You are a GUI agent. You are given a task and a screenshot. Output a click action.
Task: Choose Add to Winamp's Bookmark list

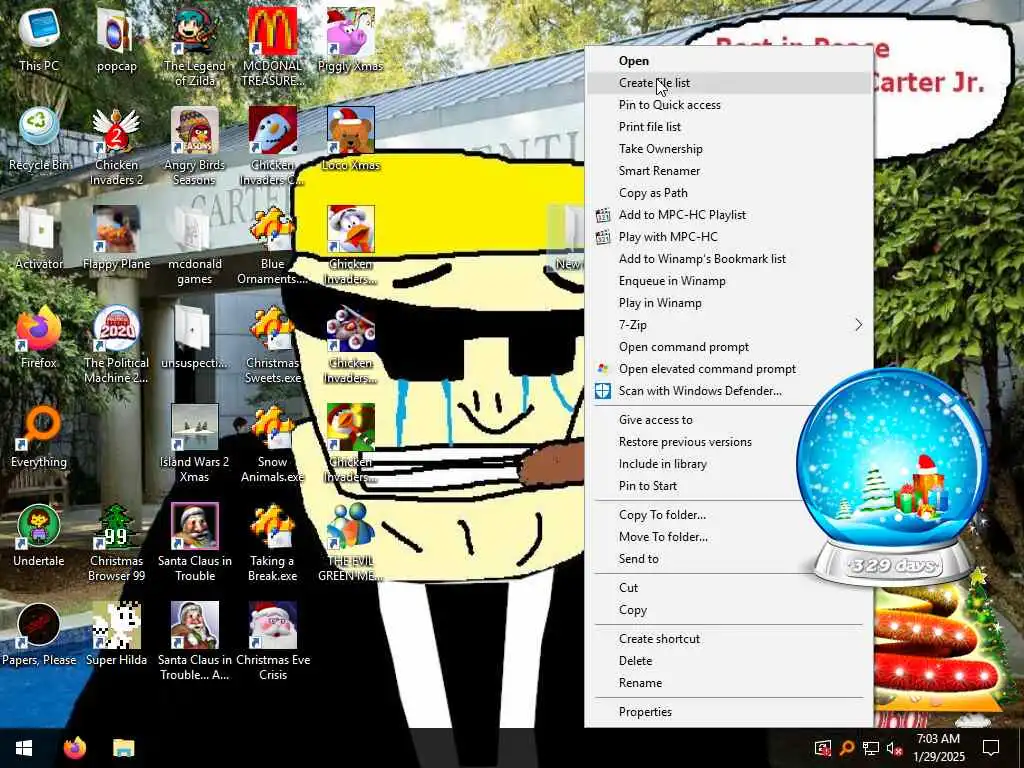pos(729,259)
